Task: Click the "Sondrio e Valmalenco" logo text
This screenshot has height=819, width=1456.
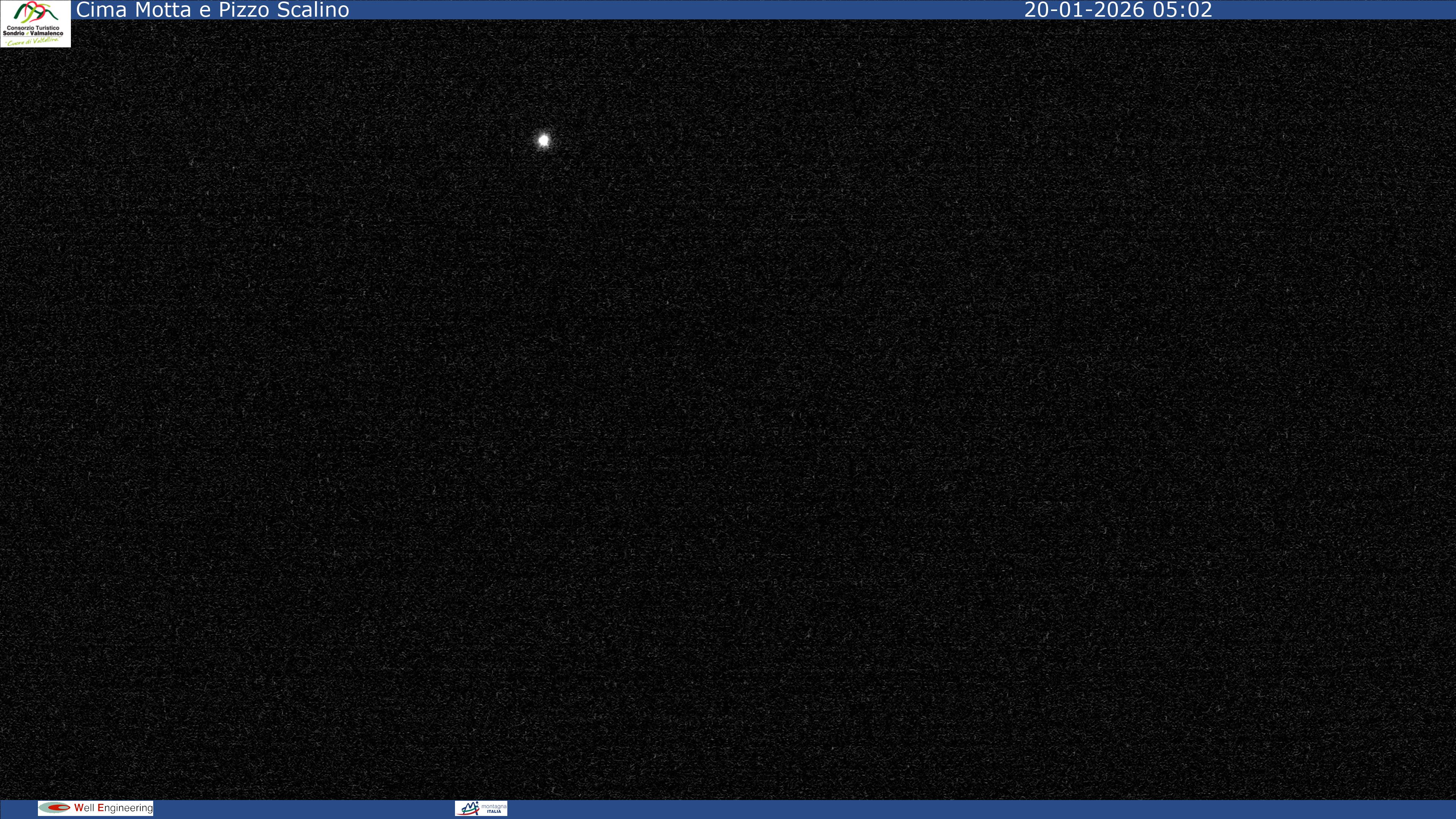Action: pyautogui.click(x=33, y=33)
